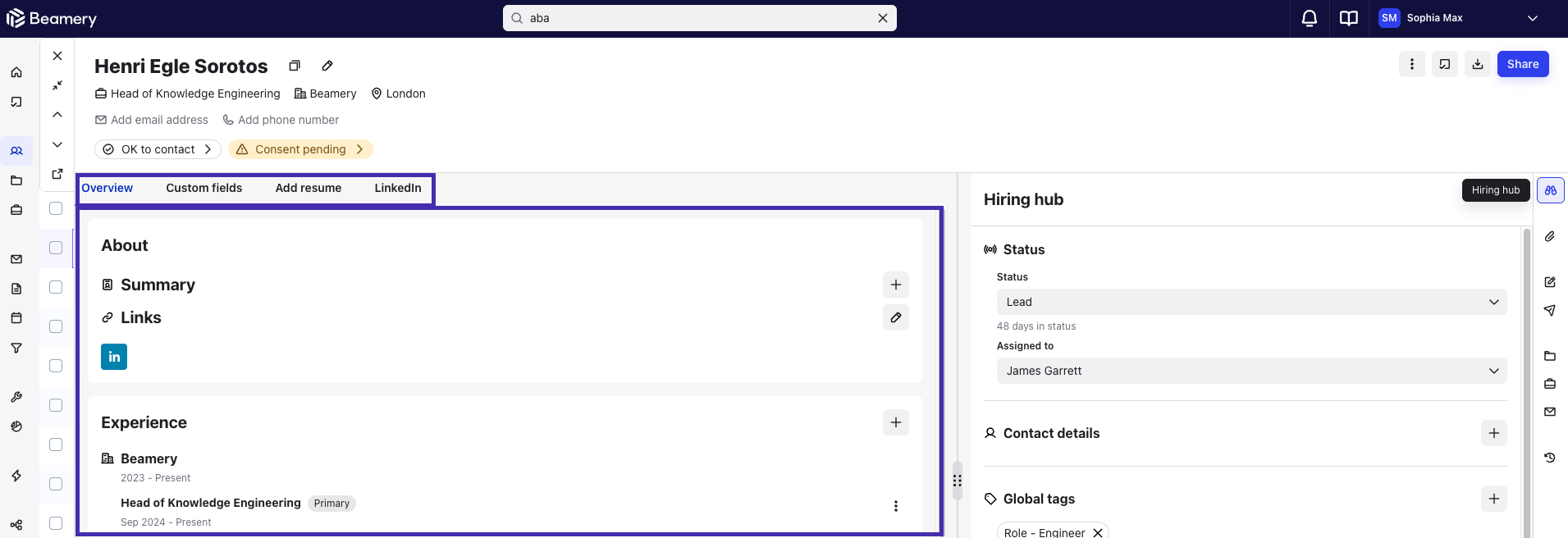This screenshot has height=538, width=1568.
Task: Click the home icon in left sidebar
Action: pos(16,72)
